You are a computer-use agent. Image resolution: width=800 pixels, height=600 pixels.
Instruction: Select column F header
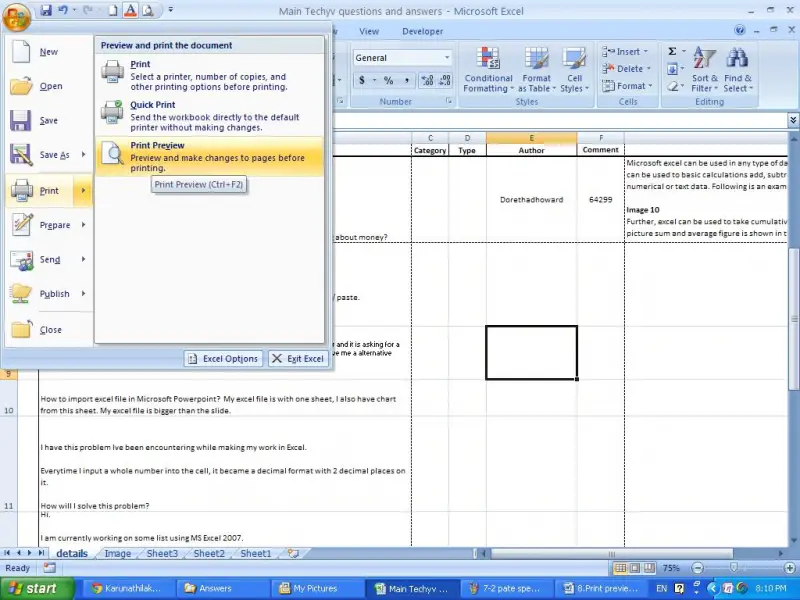601,138
